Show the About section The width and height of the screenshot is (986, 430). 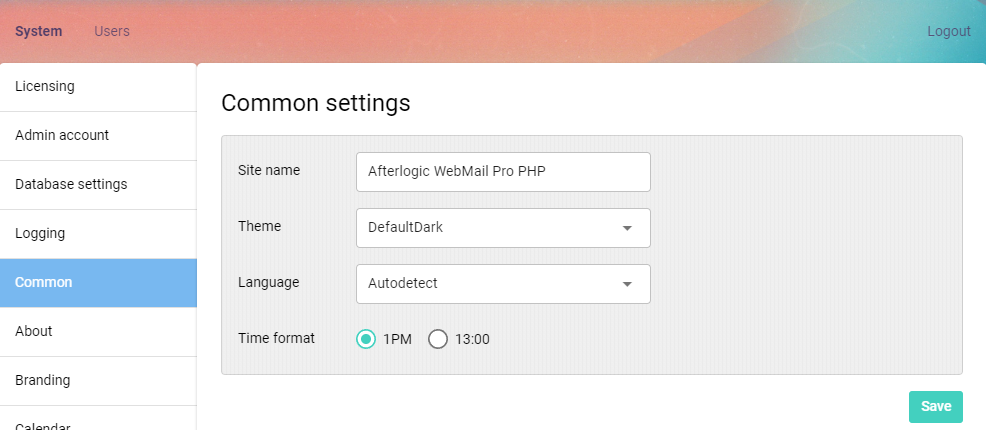(x=34, y=331)
